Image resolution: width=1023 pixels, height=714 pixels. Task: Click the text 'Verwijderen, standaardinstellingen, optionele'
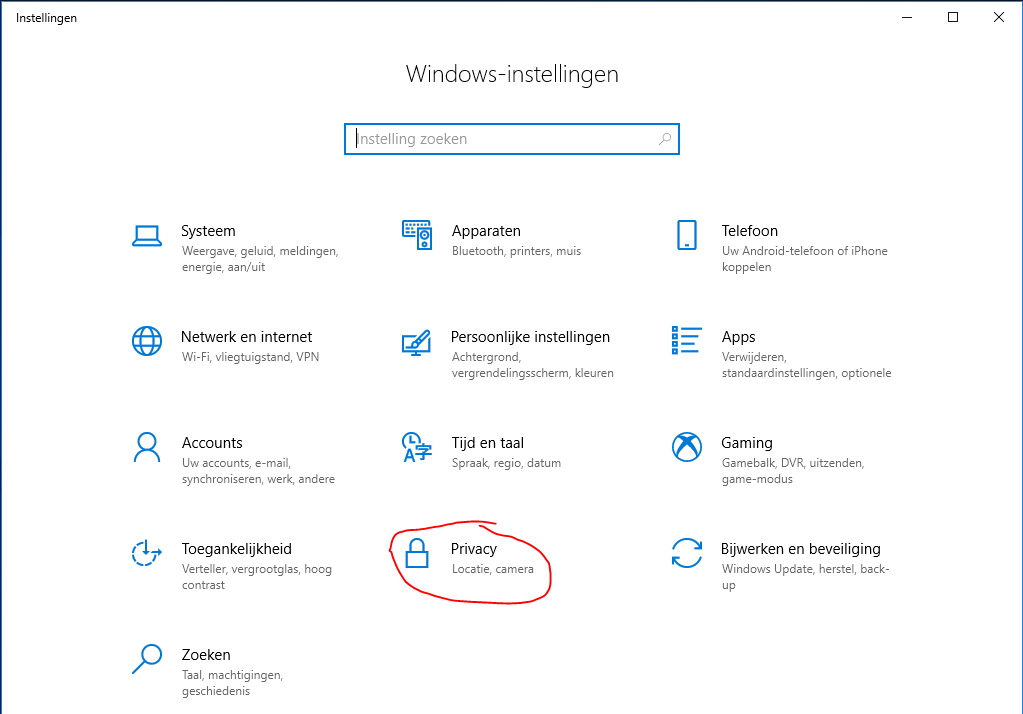pyautogui.click(x=806, y=365)
